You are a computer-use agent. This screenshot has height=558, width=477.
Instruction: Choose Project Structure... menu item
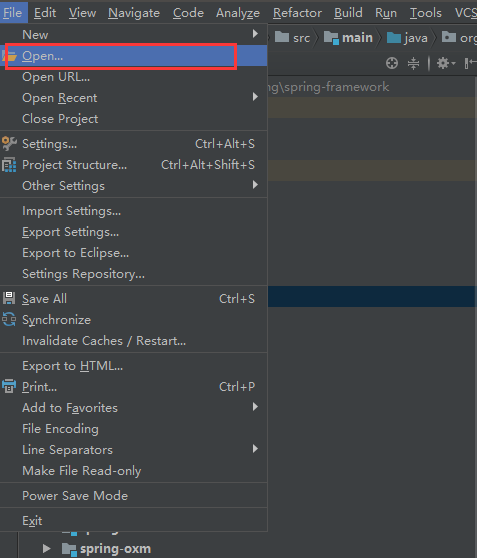point(133,165)
